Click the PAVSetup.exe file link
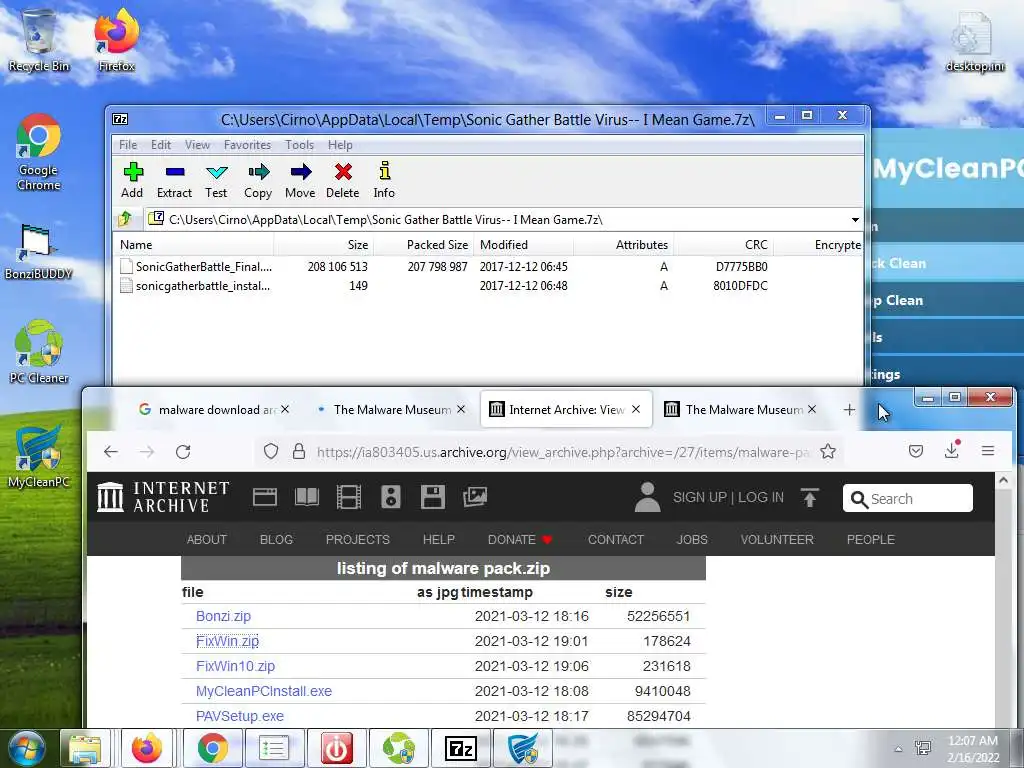 point(240,716)
